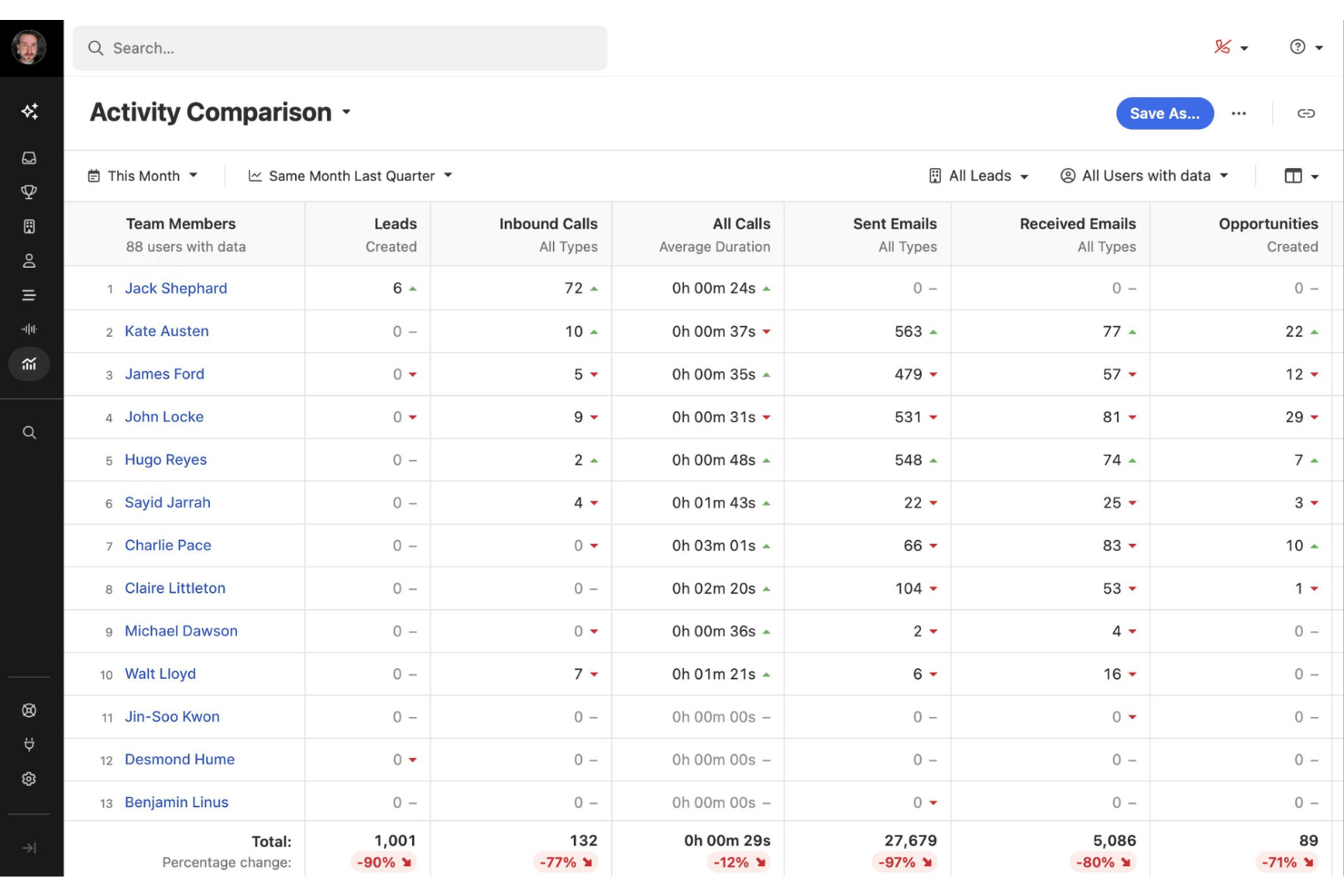Open the gear settings icon in sidebar

coord(29,779)
